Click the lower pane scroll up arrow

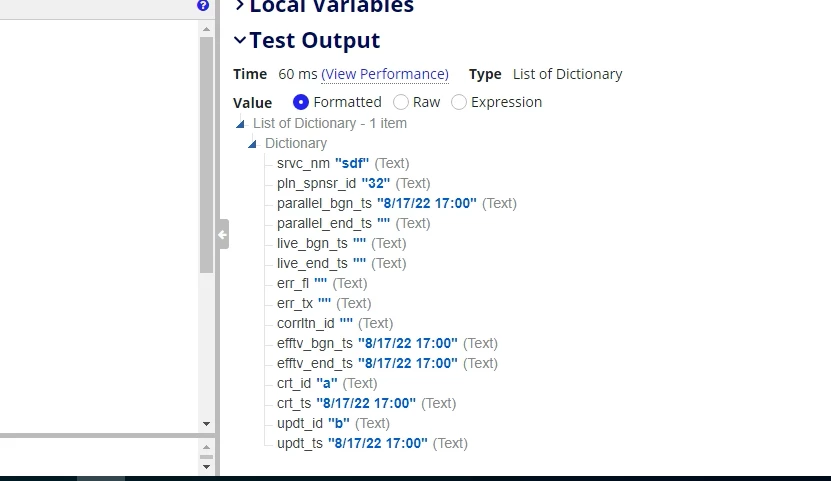207,448
